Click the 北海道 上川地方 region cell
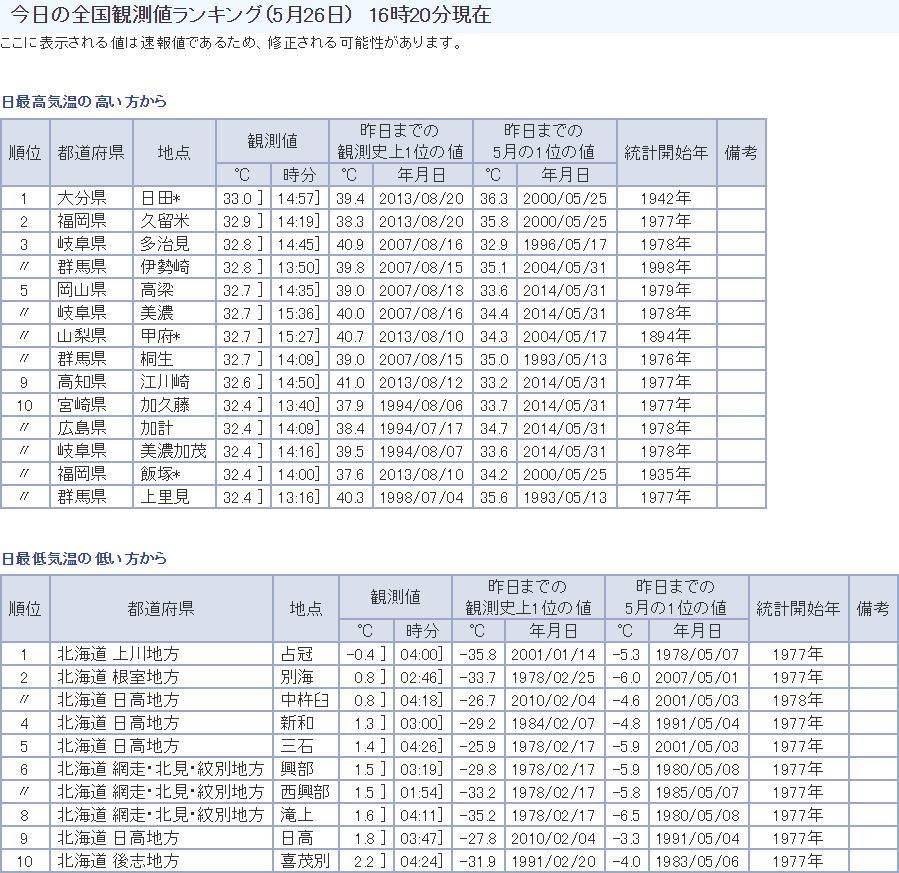The height and width of the screenshot is (873, 899). click(x=118, y=654)
